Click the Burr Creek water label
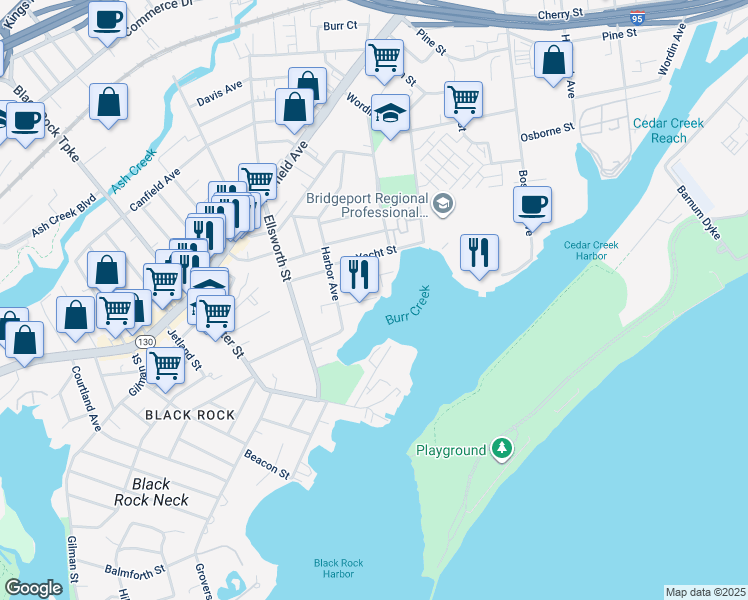The image size is (748, 600). (408, 305)
